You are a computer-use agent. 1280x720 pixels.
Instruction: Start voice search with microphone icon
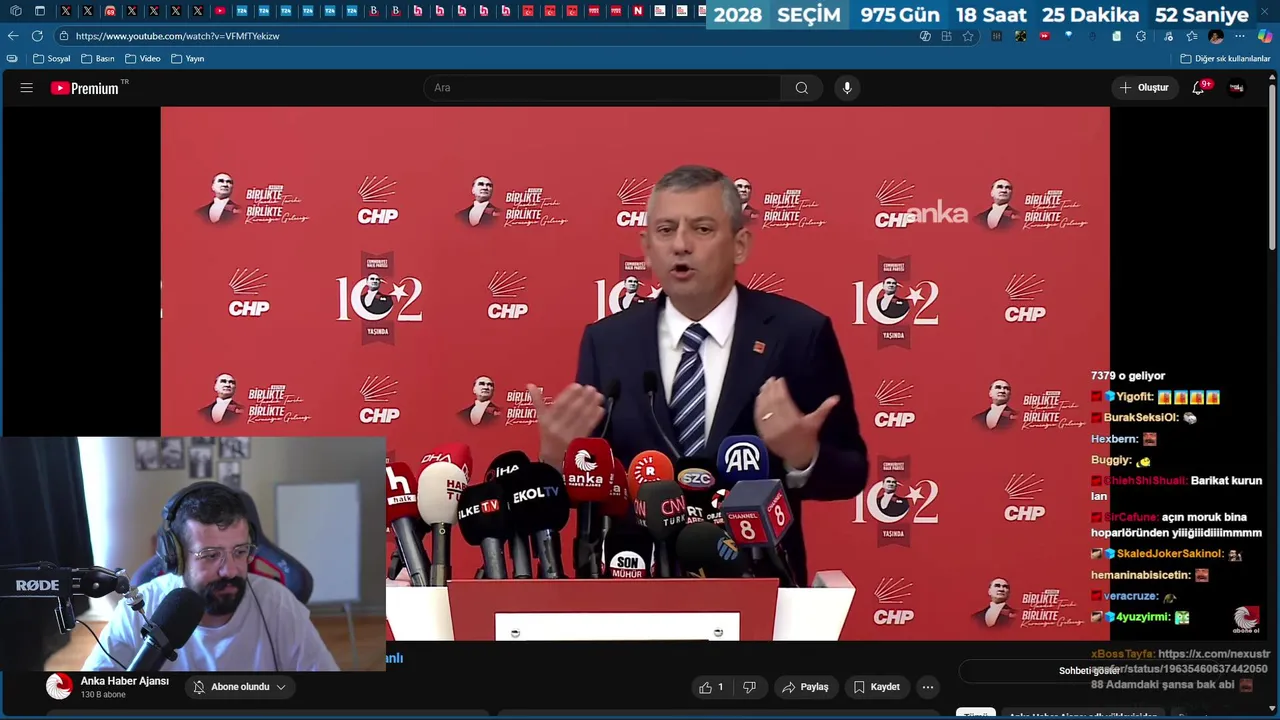click(x=847, y=88)
